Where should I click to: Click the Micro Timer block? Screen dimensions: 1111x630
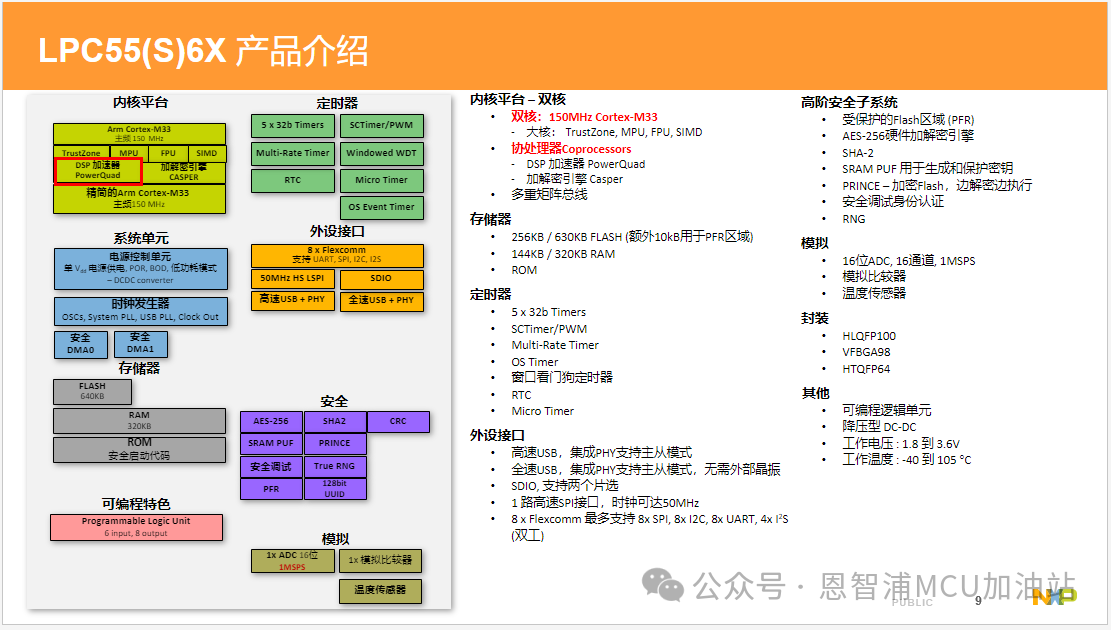(x=381, y=180)
